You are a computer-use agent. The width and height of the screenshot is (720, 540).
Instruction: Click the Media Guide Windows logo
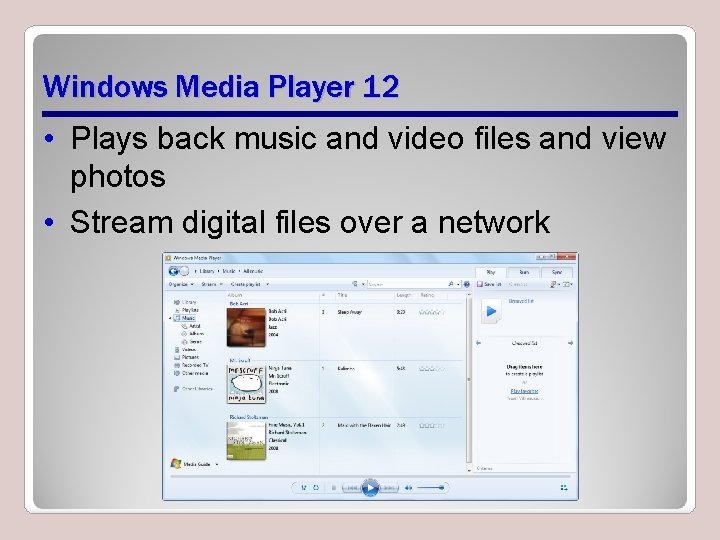176,463
